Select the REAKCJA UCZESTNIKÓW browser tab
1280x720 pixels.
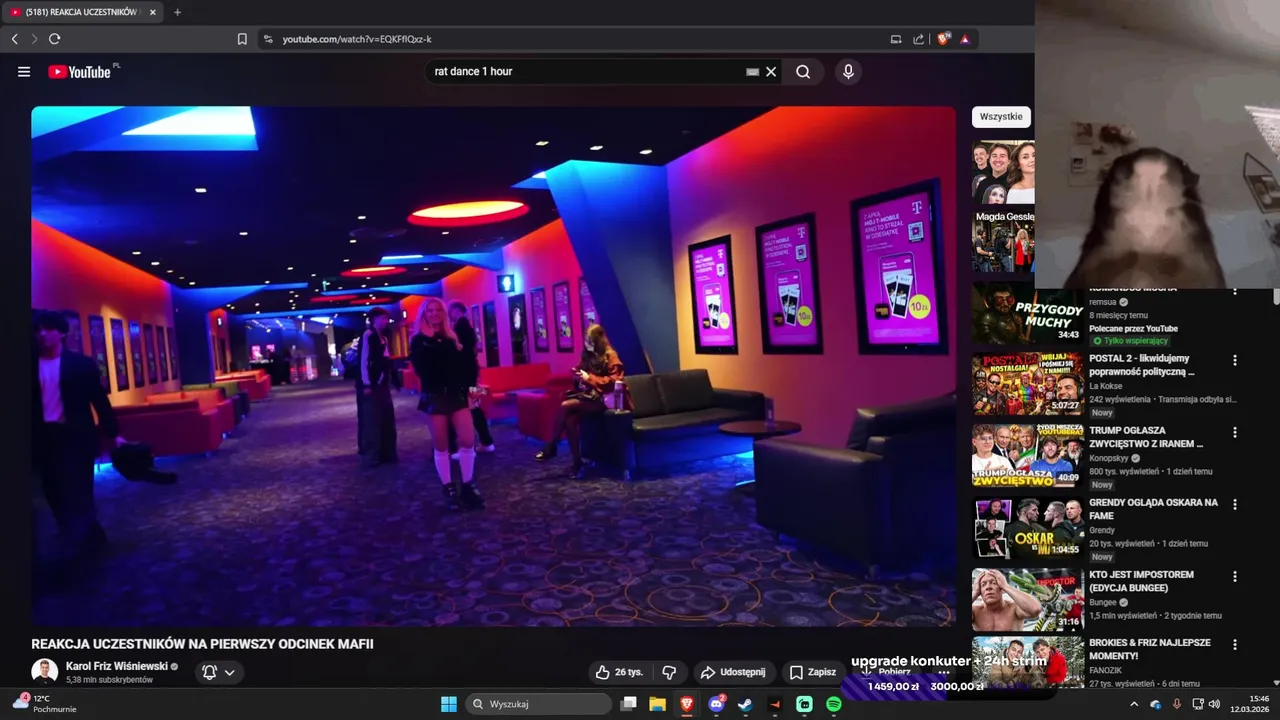pos(80,12)
